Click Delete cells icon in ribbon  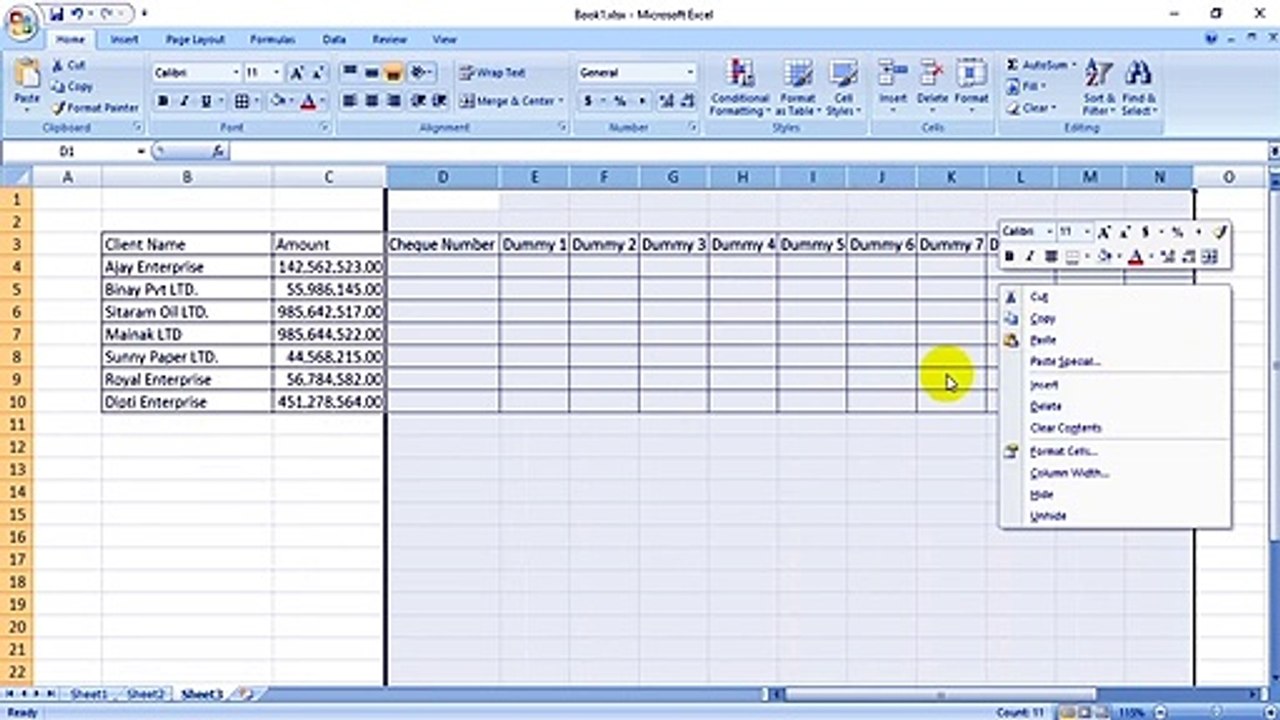pyautogui.click(x=932, y=74)
